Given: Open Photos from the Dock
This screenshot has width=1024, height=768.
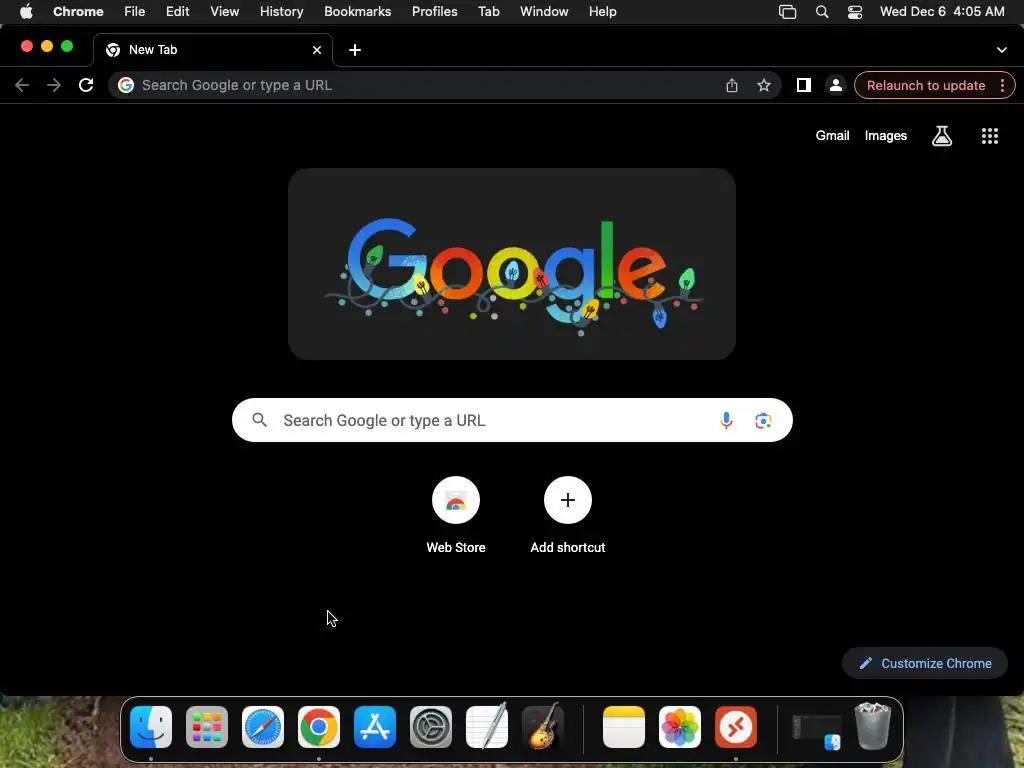Looking at the screenshot, I should pyautogui.click(x=680, y=727).
